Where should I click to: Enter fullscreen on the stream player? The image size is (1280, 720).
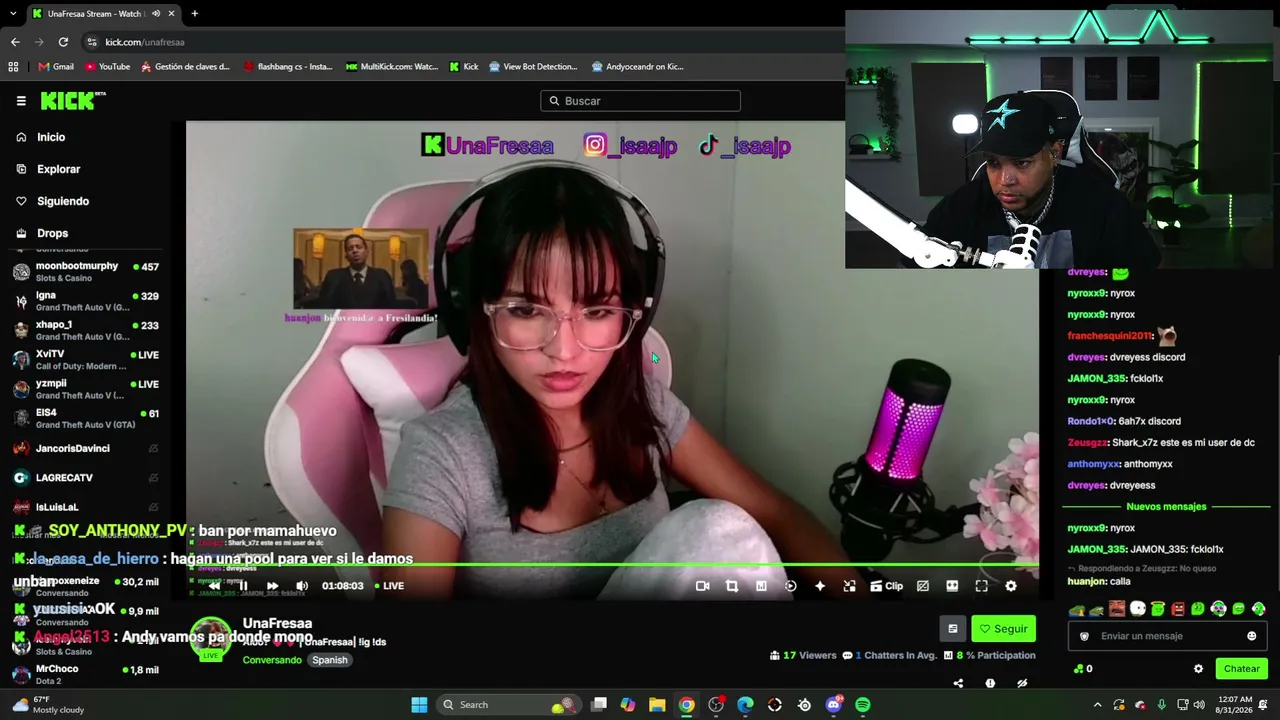coord(981,586)
